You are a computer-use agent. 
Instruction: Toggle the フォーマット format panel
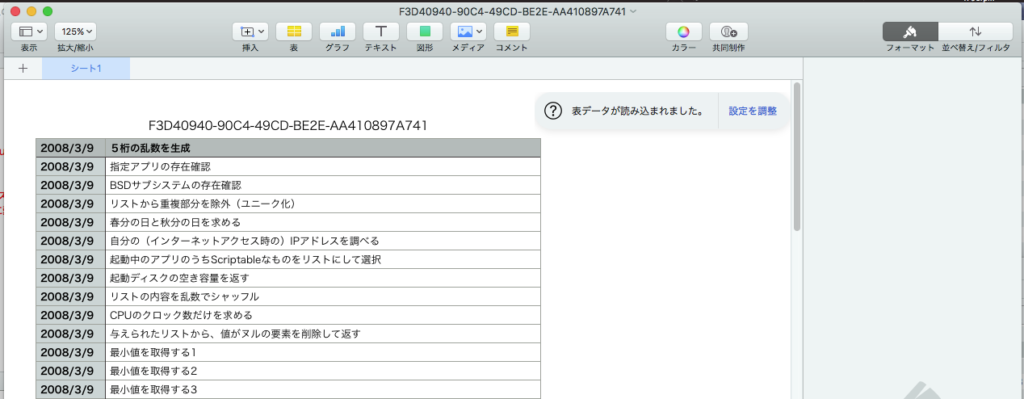[x=910, y=31]
